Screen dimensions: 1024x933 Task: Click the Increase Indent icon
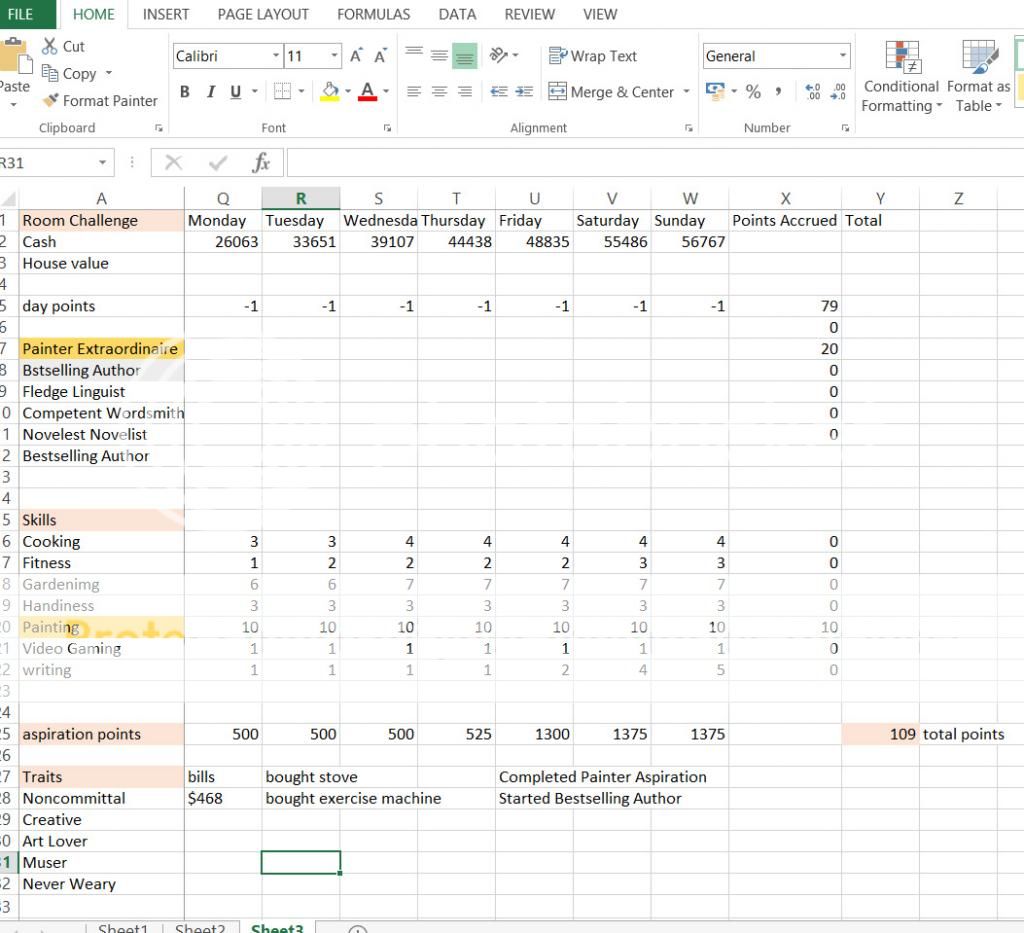click(525, 92)
